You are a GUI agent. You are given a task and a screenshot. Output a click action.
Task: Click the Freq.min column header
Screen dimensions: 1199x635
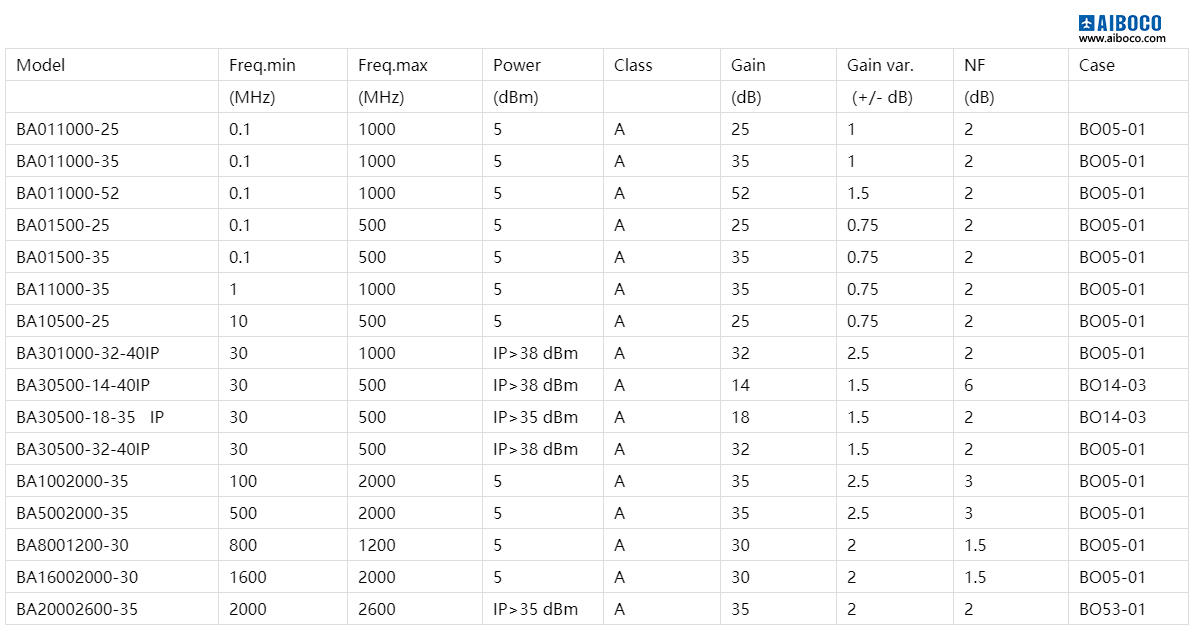click(262, 65)
